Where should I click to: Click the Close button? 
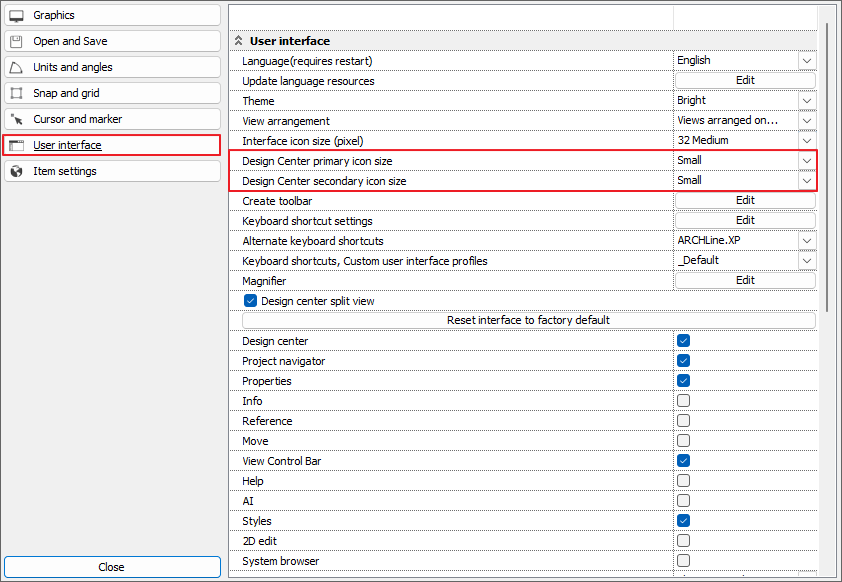point(112,567)
